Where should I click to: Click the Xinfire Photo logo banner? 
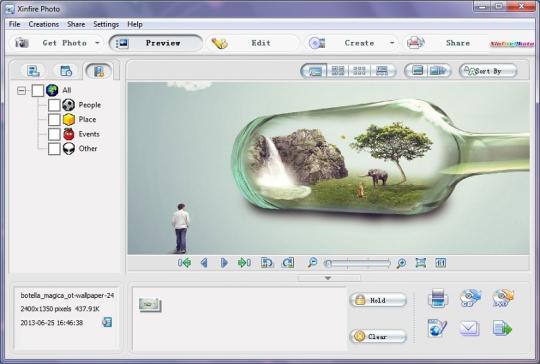click(x=512, y=44)
